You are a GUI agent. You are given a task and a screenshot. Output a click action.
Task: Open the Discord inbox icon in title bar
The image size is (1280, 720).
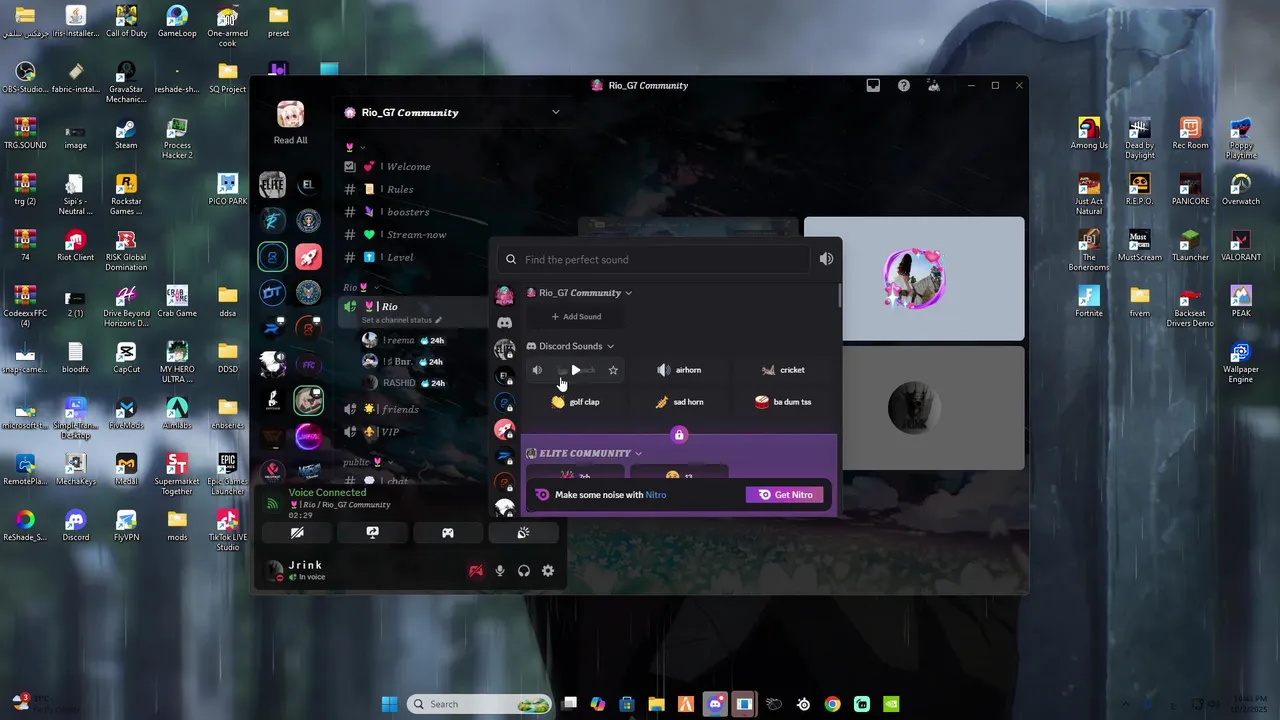pyautogui.click(x=873, y=86)
